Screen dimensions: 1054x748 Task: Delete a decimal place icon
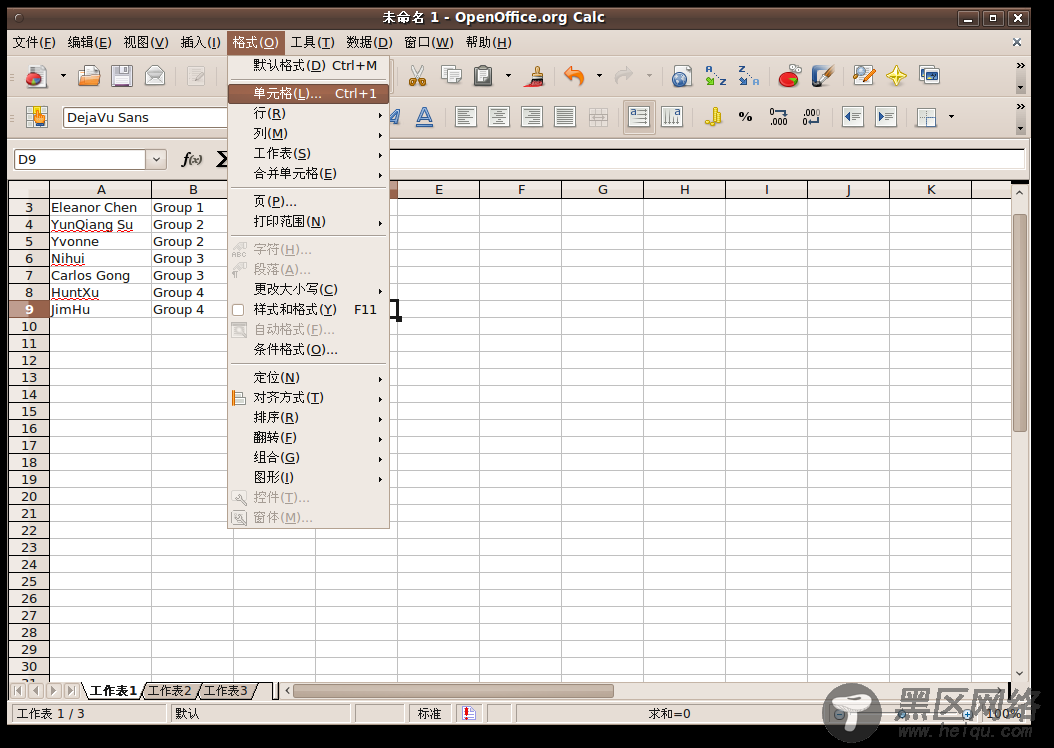[x=811, y=117]
